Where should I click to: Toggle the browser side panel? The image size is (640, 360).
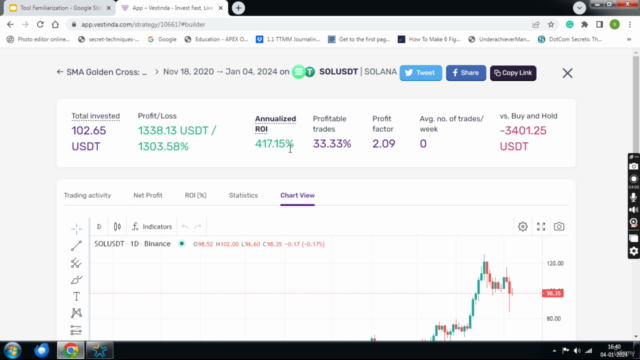[600, 24]
